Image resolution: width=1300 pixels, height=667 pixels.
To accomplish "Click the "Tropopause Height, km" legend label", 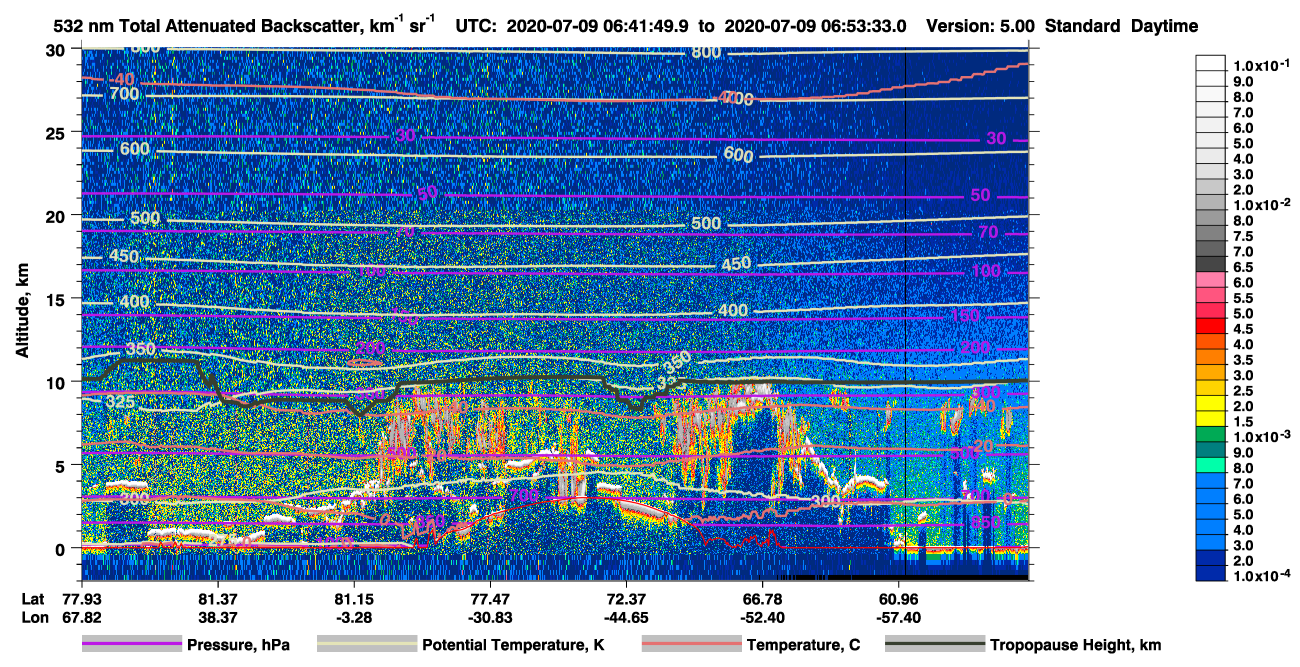I will pyautogui.click(x=1075, y=645).
